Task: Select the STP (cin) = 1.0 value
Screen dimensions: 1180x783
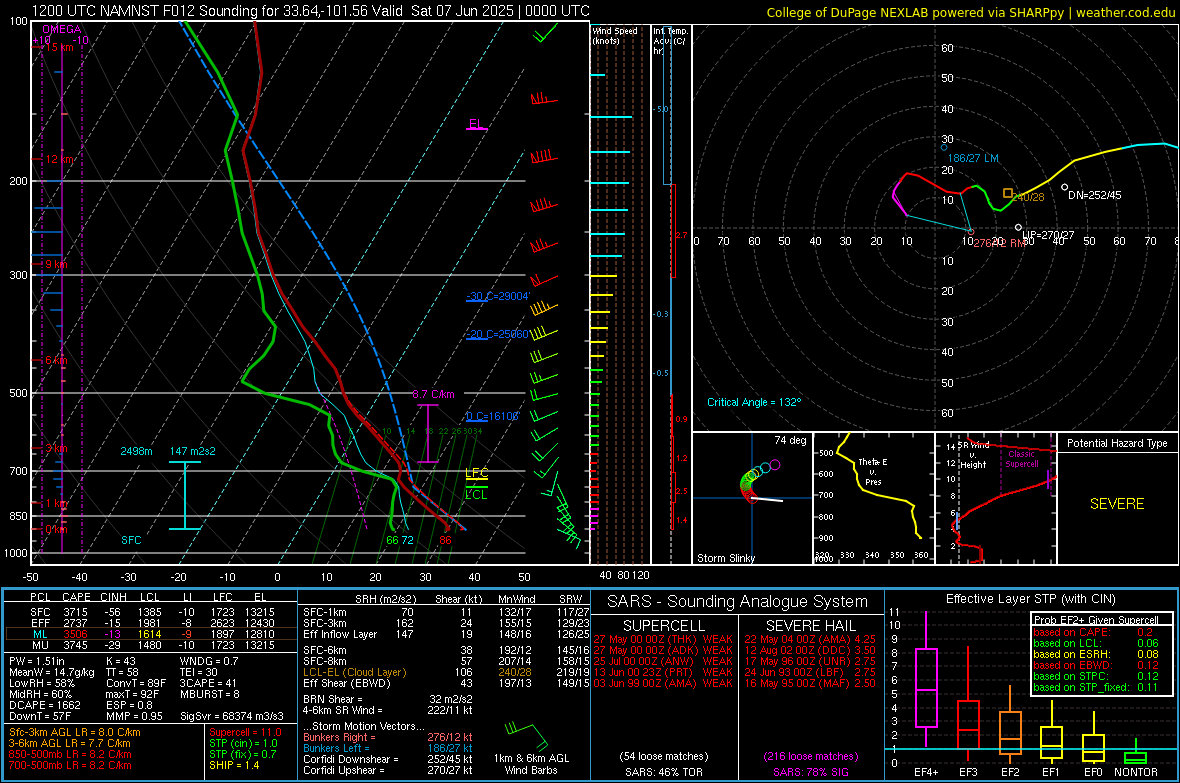Action: [243, 743]
